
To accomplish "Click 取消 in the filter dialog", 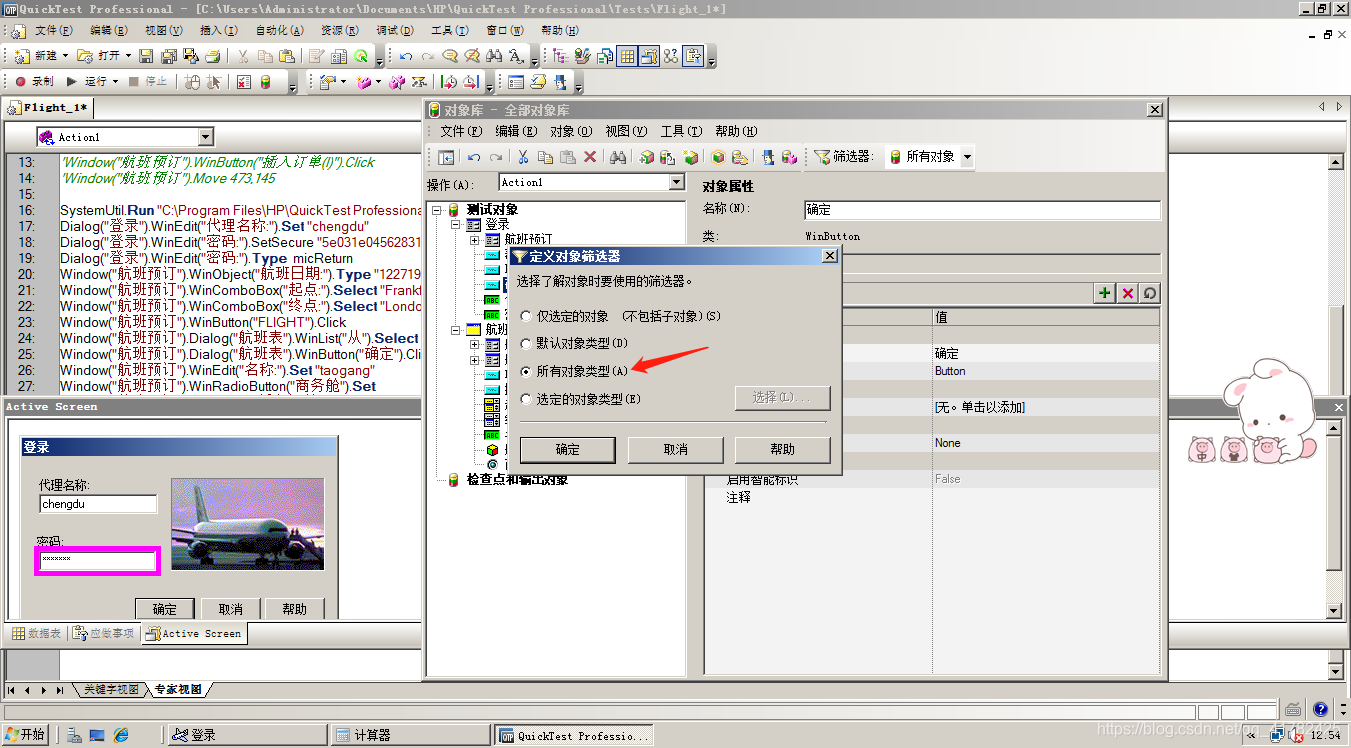I will 676,450.
